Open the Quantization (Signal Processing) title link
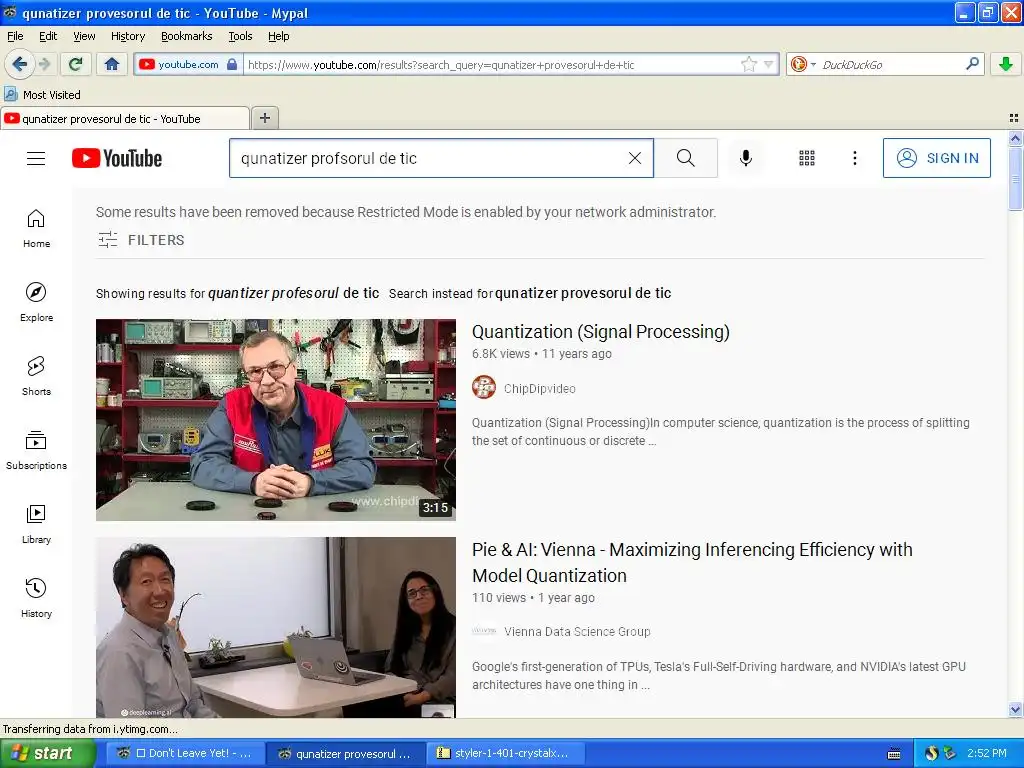 tap(600, 332)
